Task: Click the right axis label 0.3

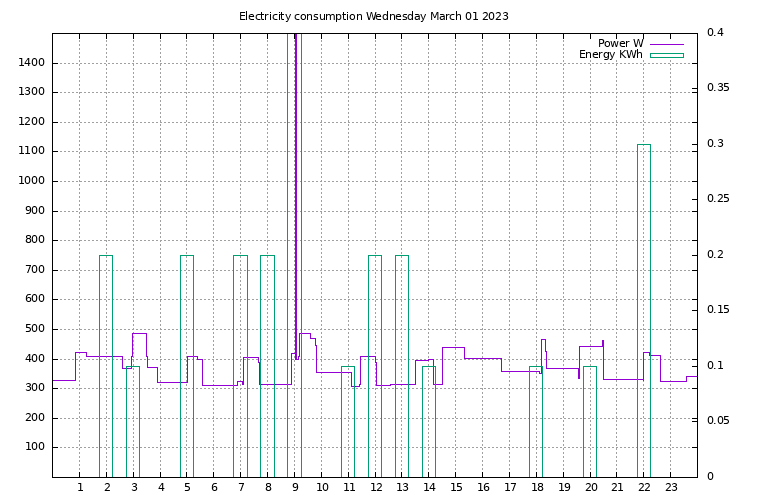Action: pos(716,143)
